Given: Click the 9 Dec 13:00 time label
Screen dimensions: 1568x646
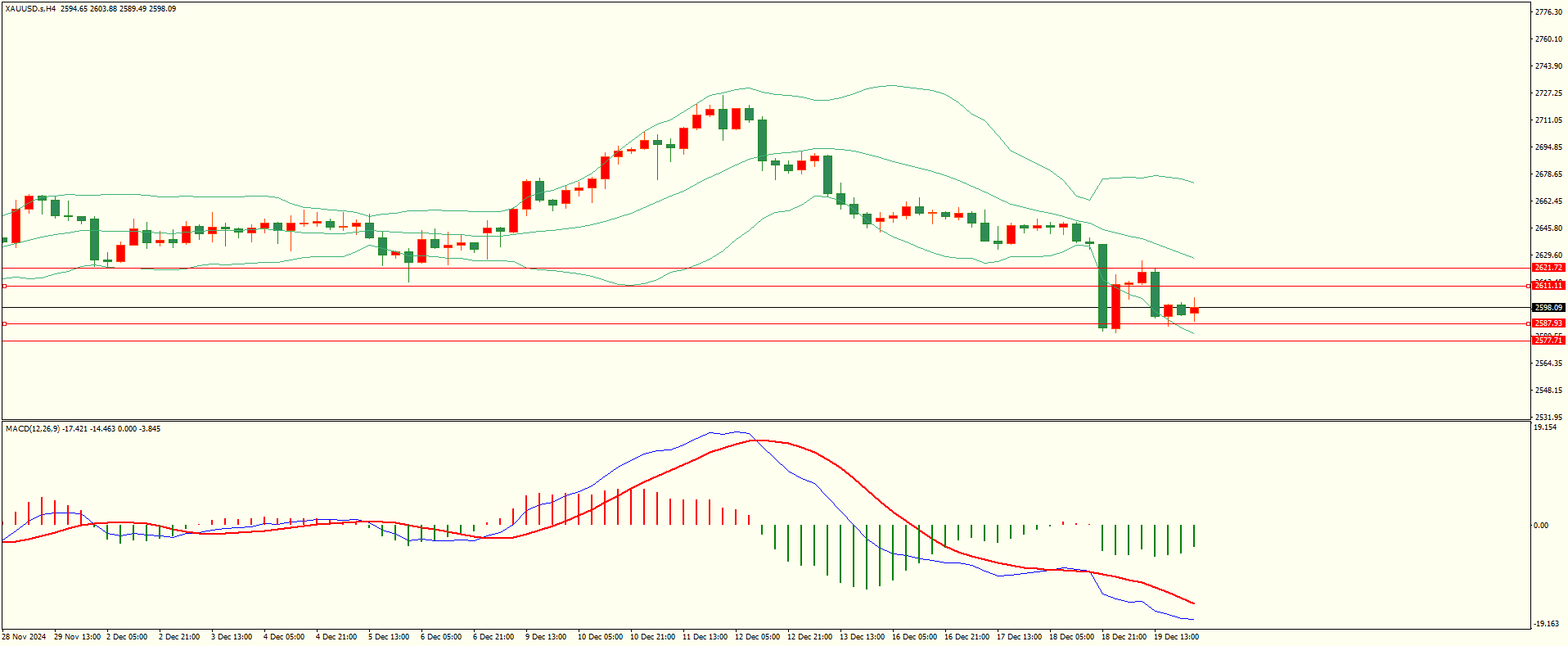Looking at the screenshot, I should (x=546, y=637).
